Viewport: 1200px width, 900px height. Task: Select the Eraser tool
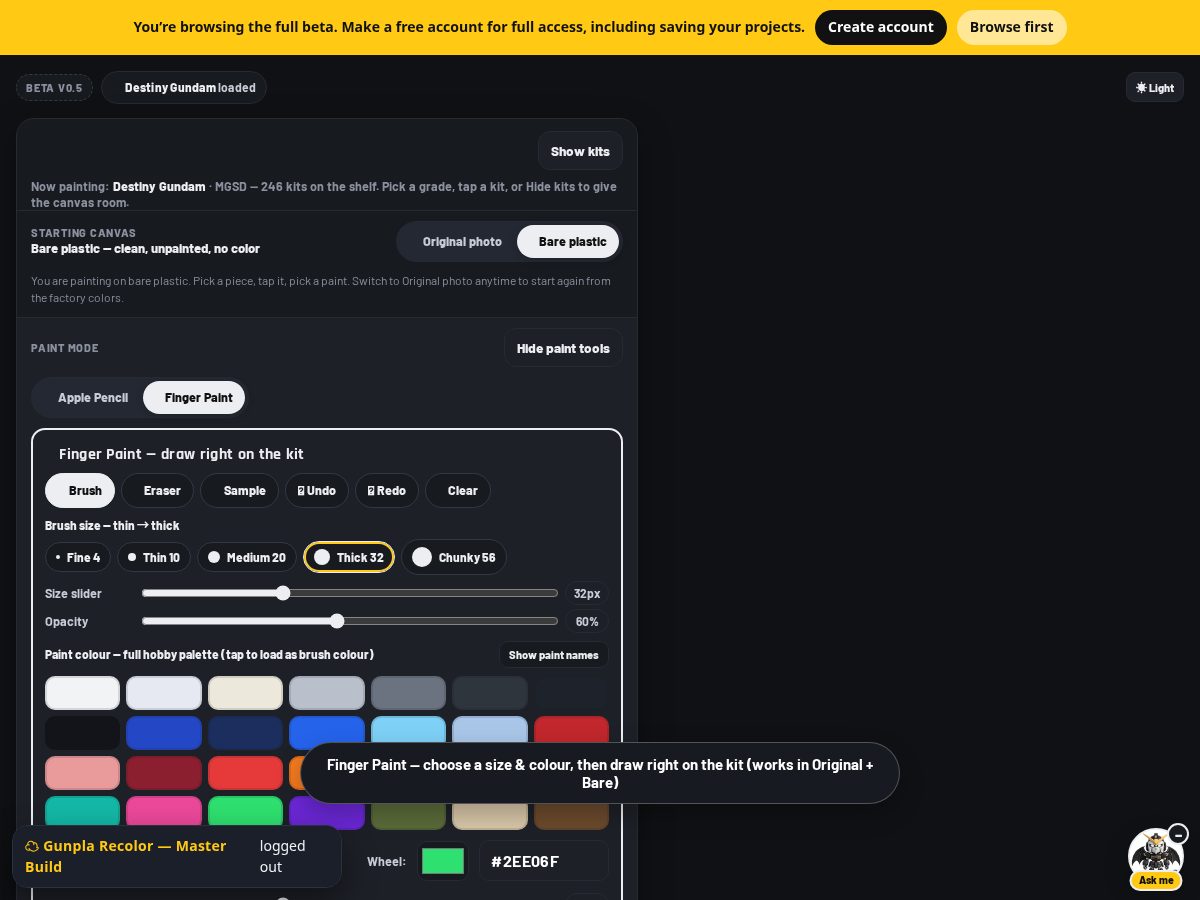157,490
